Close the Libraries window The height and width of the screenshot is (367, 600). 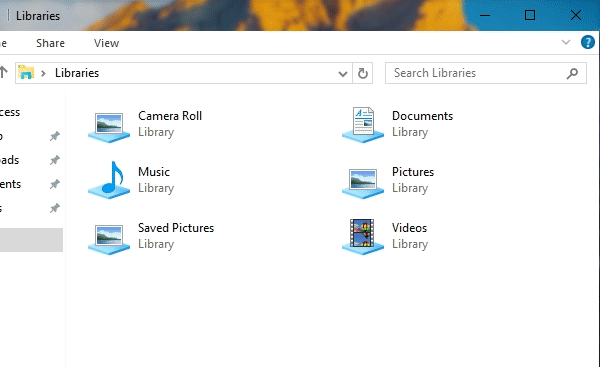pyautogui.click(x=576, y=15)
